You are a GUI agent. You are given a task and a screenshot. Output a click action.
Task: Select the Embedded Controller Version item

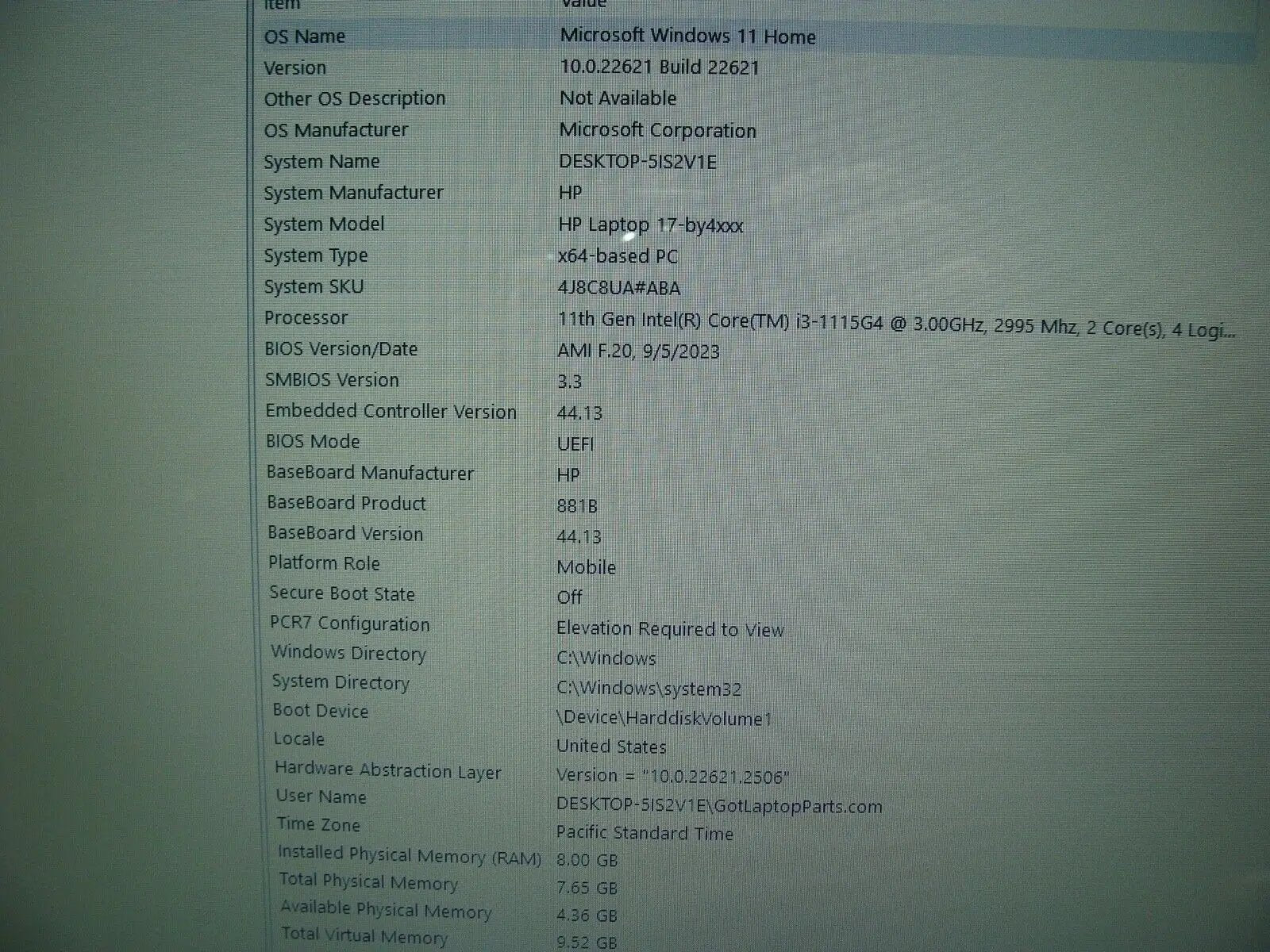(x=391, y=411)
